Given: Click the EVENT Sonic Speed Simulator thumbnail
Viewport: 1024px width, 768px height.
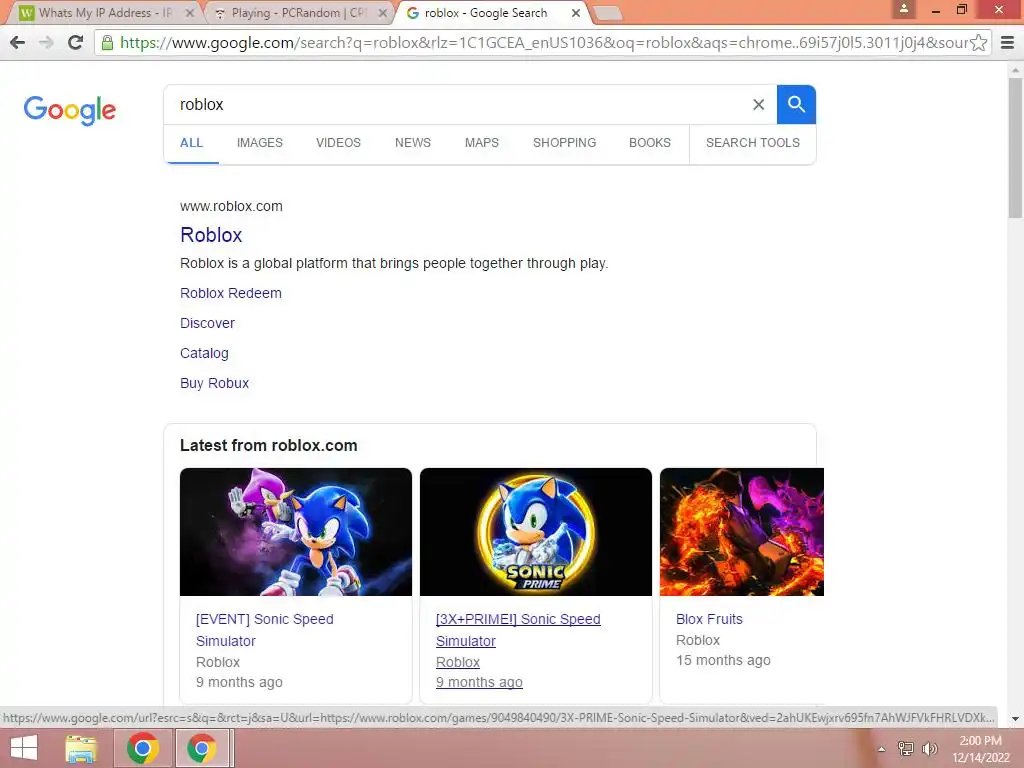Looking at the screenshot, I should coord(296,532).
